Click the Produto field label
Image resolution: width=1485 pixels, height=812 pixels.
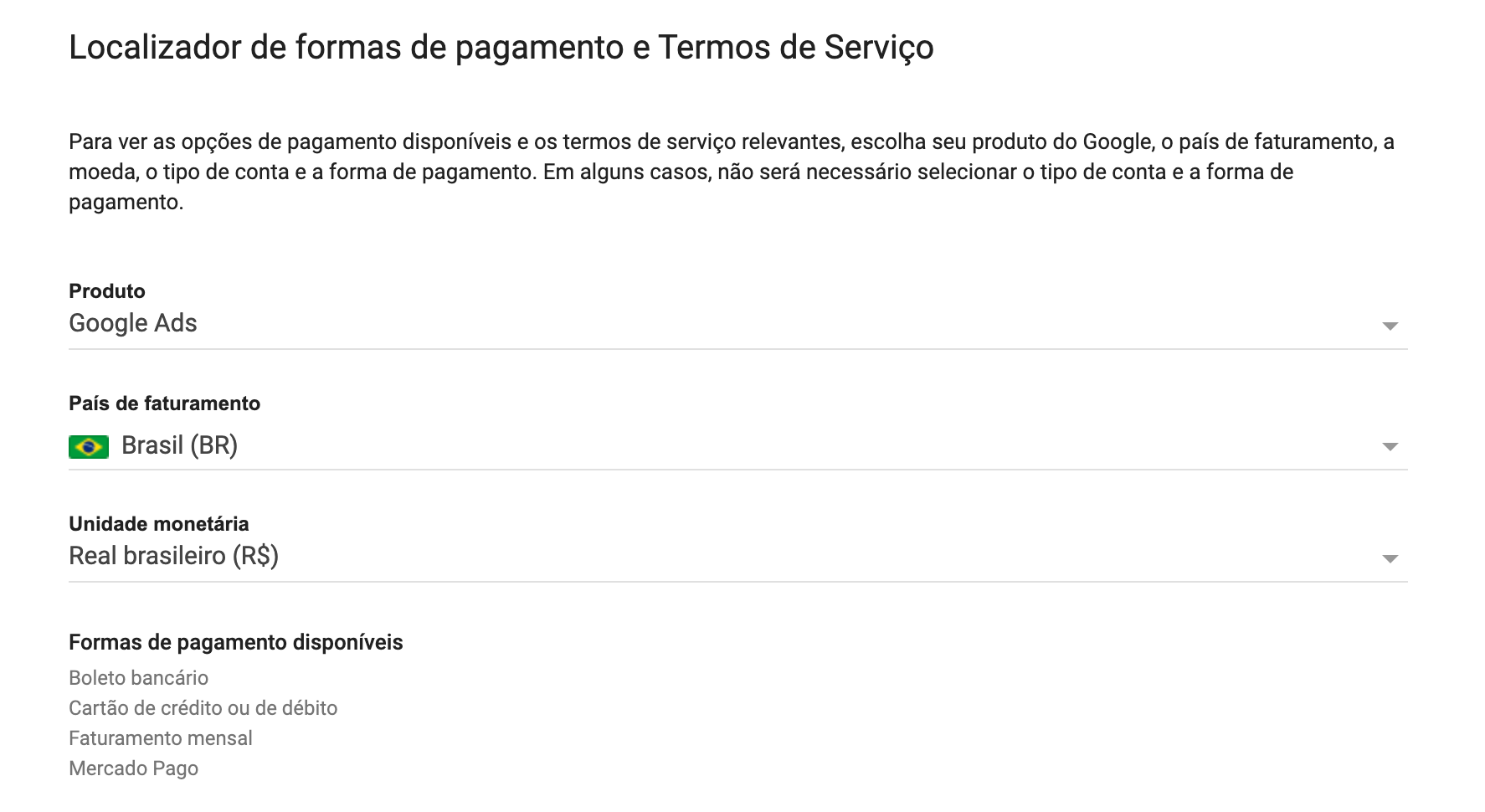pos(107,291)
